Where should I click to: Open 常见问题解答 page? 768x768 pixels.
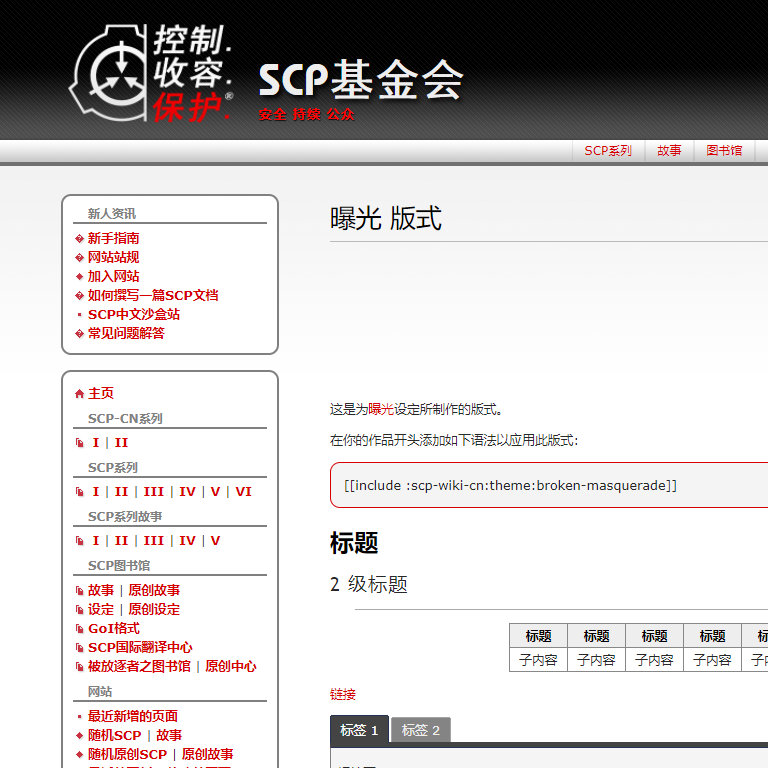pos(126,334)
